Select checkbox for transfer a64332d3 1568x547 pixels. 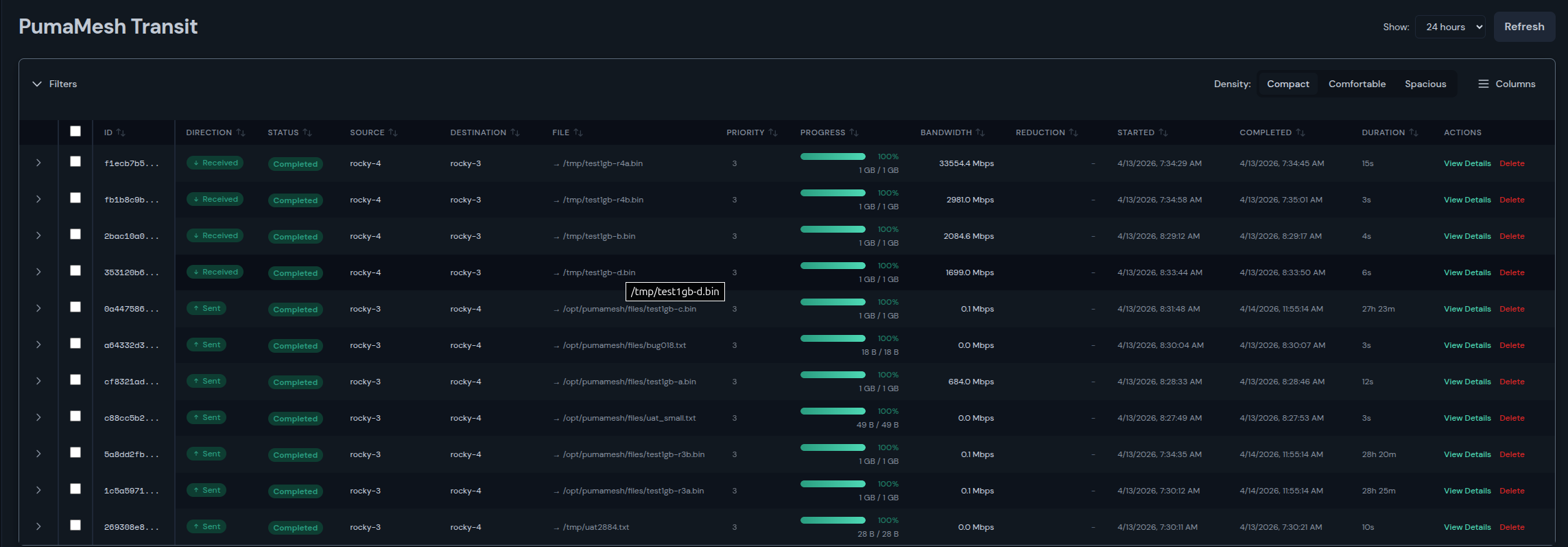pyautogui.click(x=75, y=343)
